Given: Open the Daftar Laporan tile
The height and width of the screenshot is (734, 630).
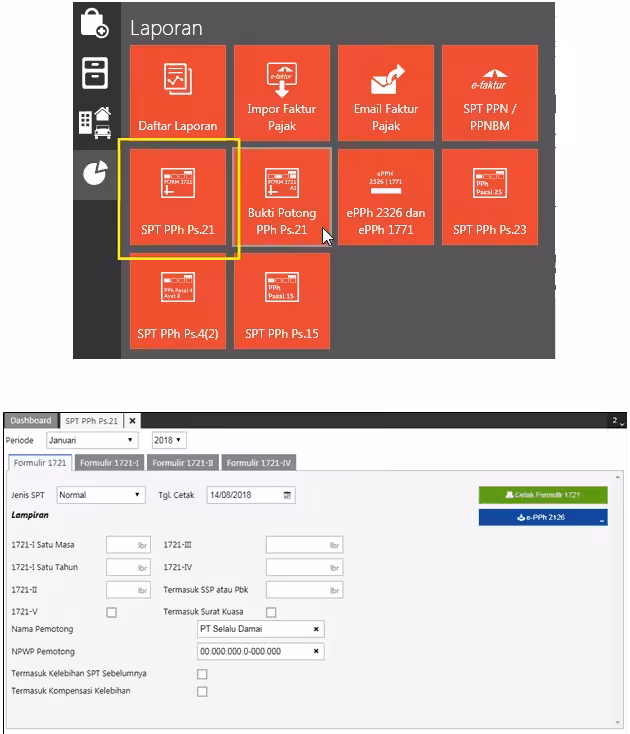Looking at the screenshot, I should 178,93.
